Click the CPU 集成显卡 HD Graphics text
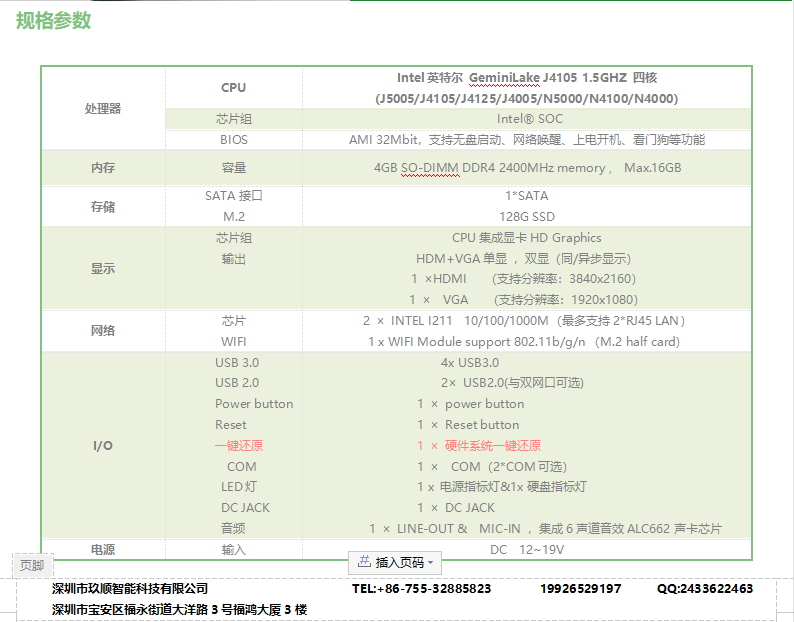Viewport: 794px width, 622px height. coord(527,238)
